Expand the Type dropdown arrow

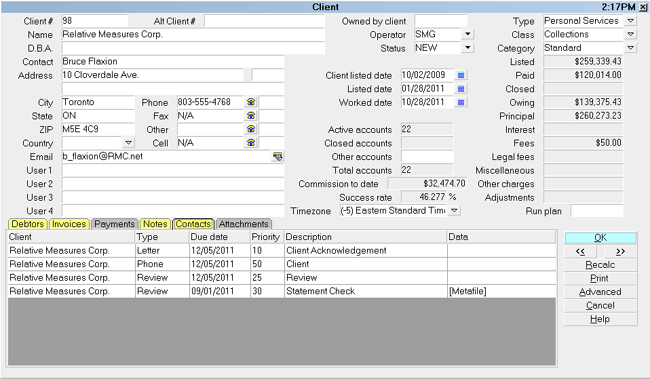point(631,21)
